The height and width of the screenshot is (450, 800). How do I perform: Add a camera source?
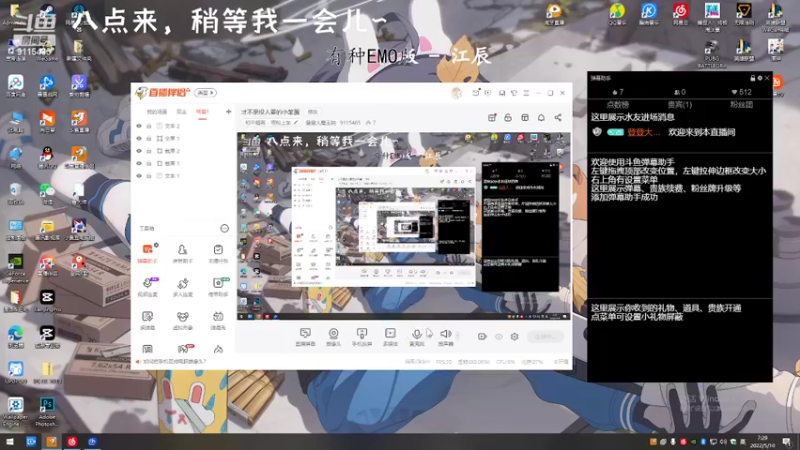pyautogui.click(x=333, y=337)
